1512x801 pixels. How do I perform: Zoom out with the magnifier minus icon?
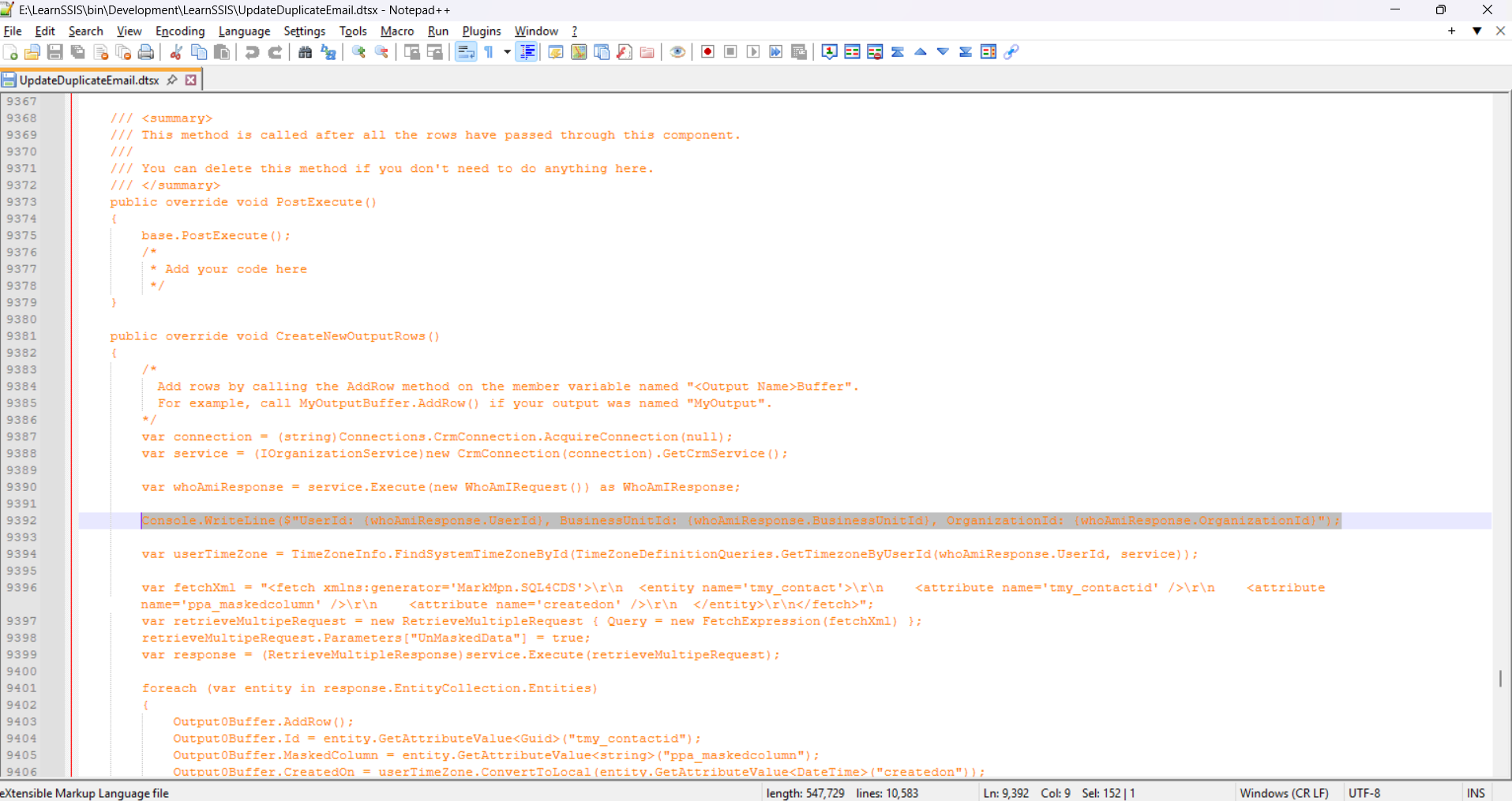tap(381, 52)
